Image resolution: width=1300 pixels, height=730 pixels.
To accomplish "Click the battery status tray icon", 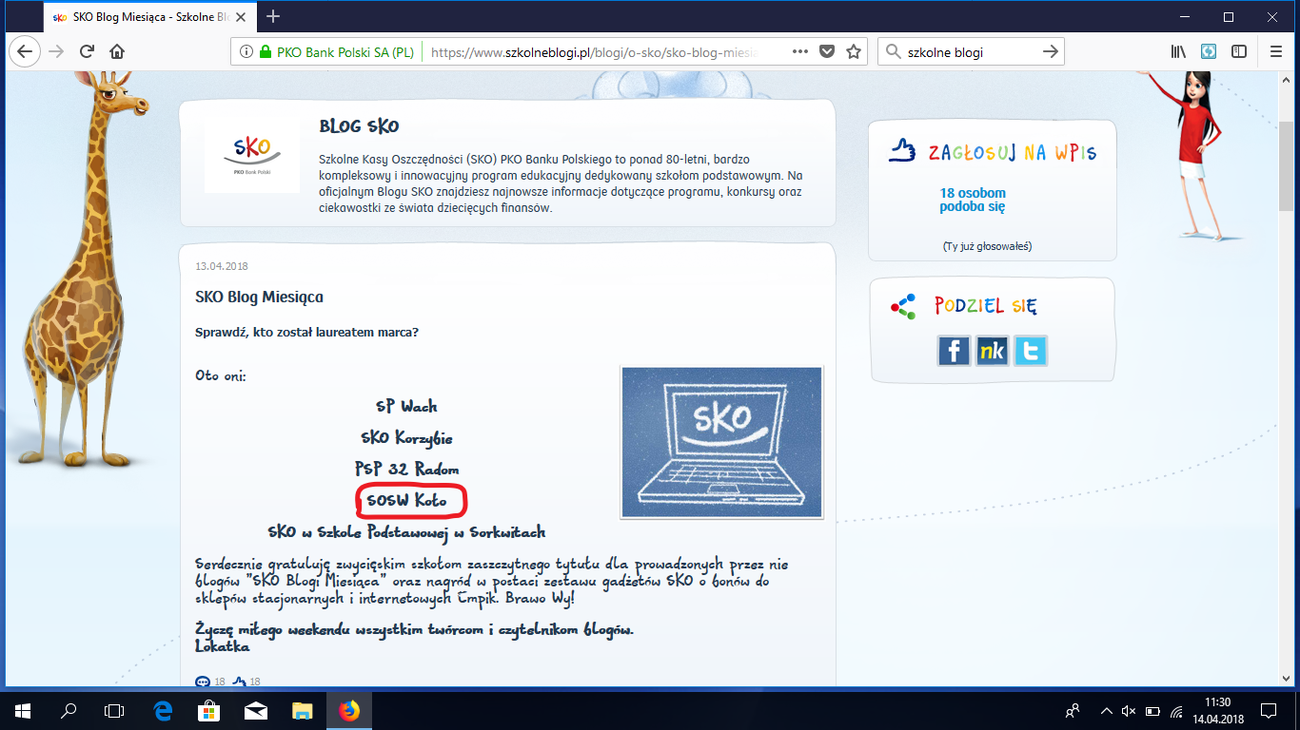I will 1152,711.
